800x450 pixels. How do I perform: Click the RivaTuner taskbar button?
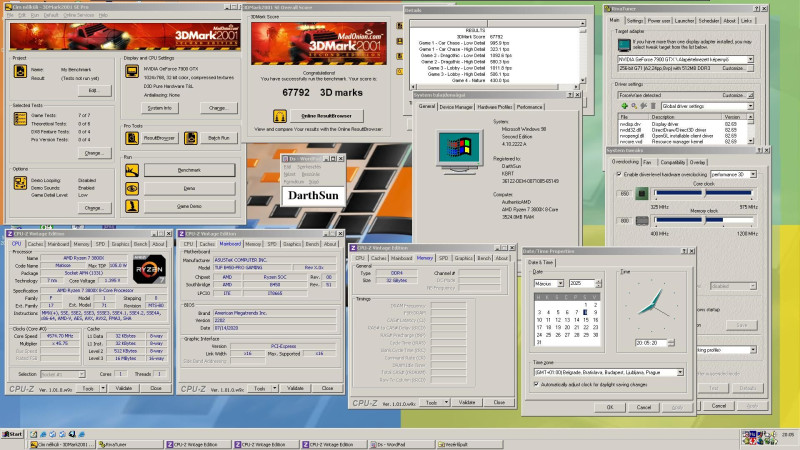pyautogui.click(x=130, y=444)
